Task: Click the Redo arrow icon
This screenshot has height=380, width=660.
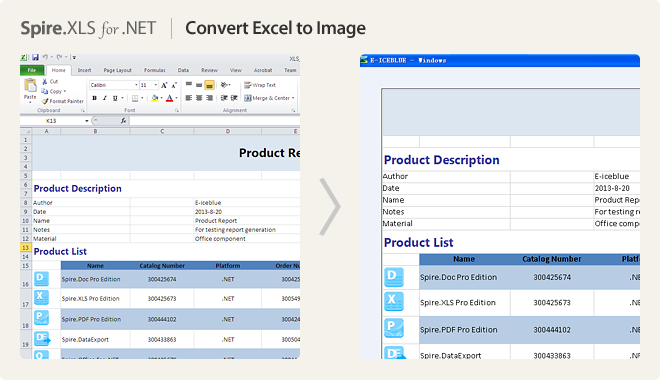Action: (x=59, y=57)
